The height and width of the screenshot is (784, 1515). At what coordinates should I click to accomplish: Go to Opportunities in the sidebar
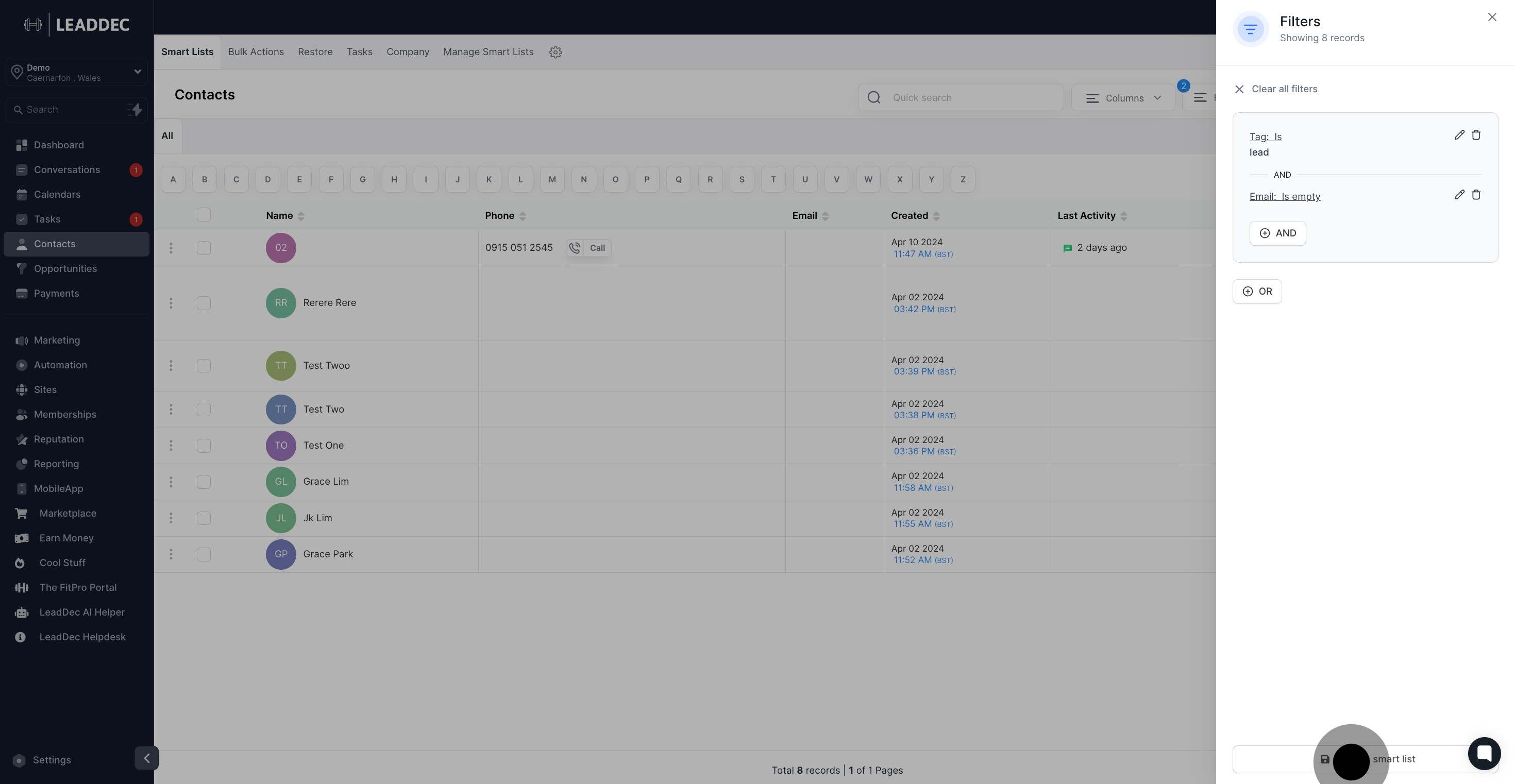[x=76, y=268]
